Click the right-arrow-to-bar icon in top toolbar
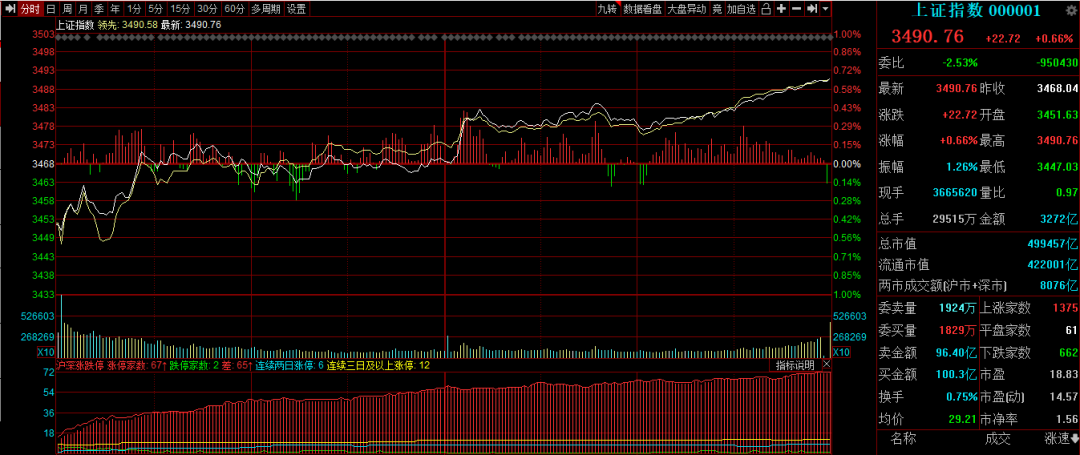This screenshot has height=455, width=1080. (x=812, y=9)
